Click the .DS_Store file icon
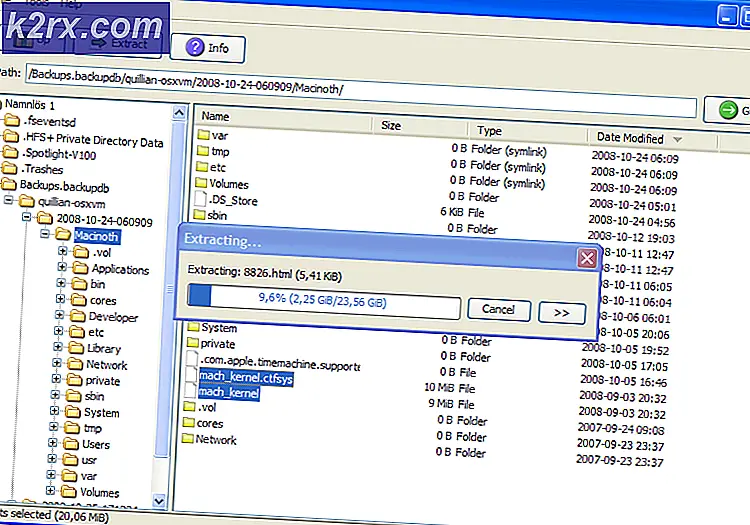750x525 pixels. pyautogui.click(x=200, y=199)
